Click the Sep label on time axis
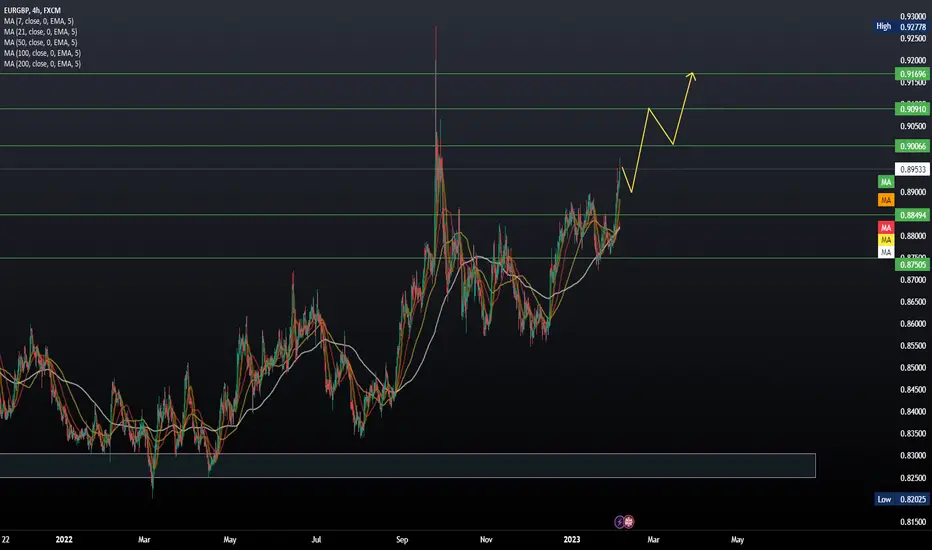The image size is (932, 550). pos(402,540)
